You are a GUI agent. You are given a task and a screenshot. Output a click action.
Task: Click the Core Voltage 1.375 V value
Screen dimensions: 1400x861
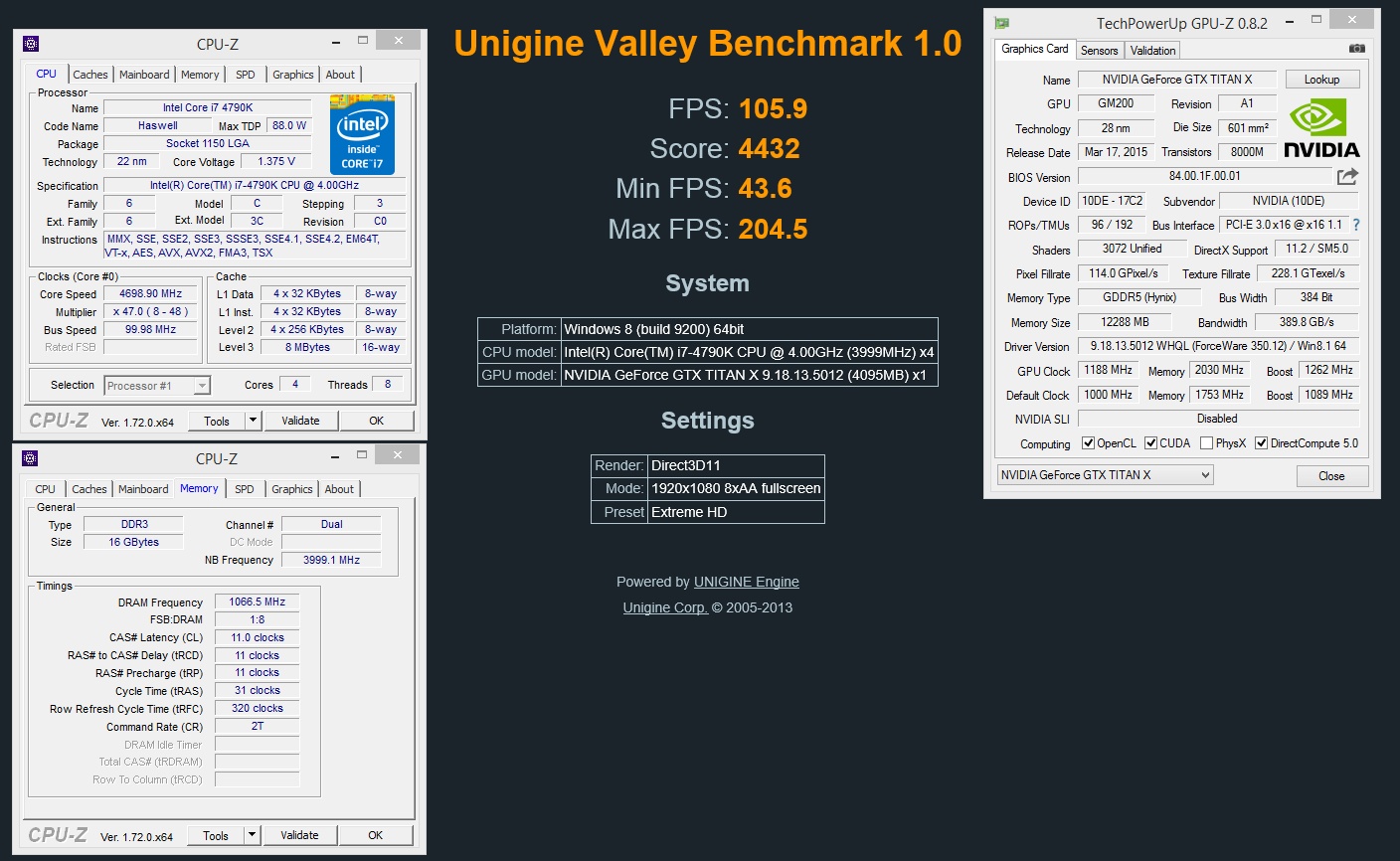(x=276, y=162)
